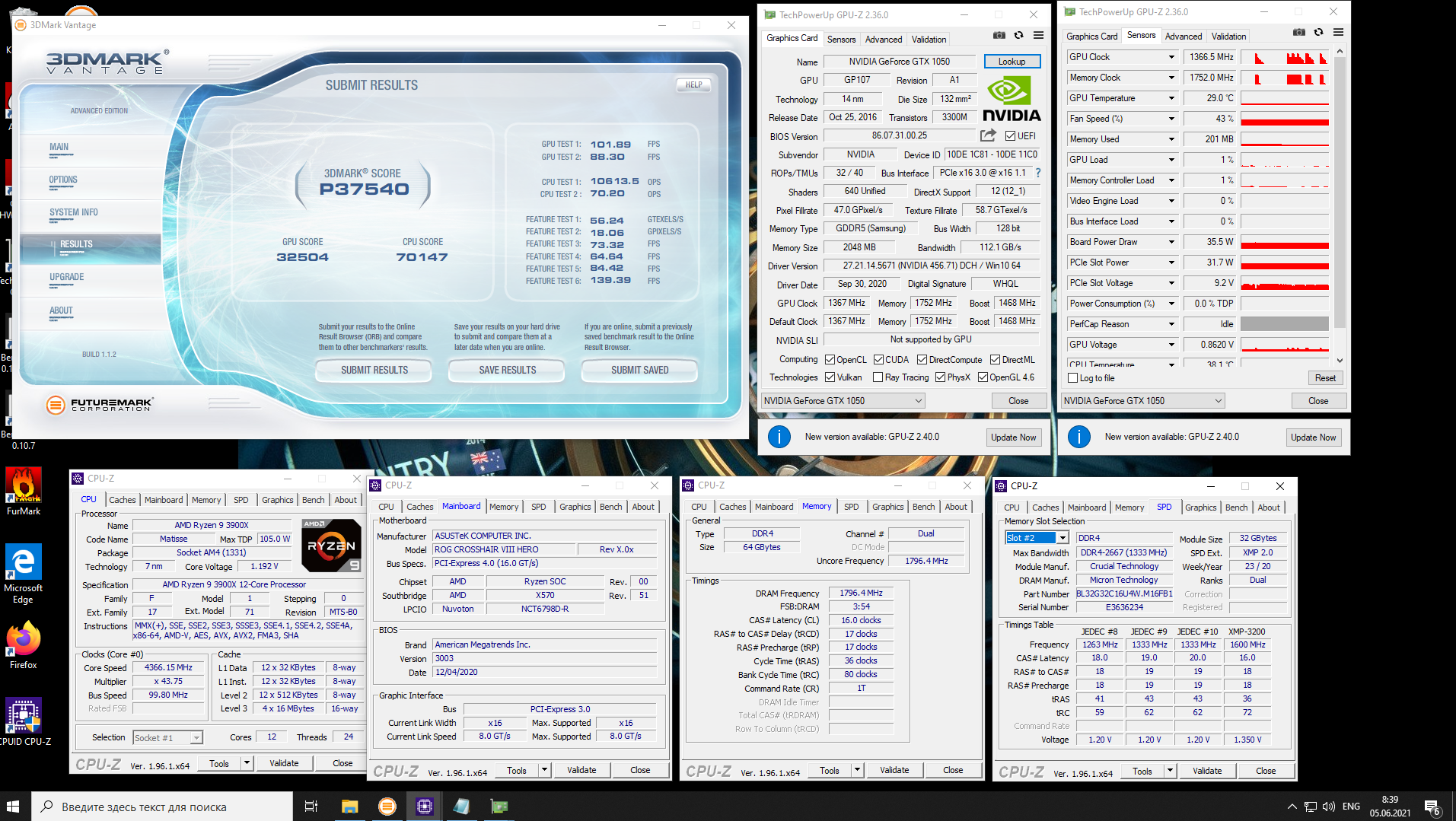
Task: Click NVIDIA GeForce GTX 1050 name field
Action: point(900,62)
